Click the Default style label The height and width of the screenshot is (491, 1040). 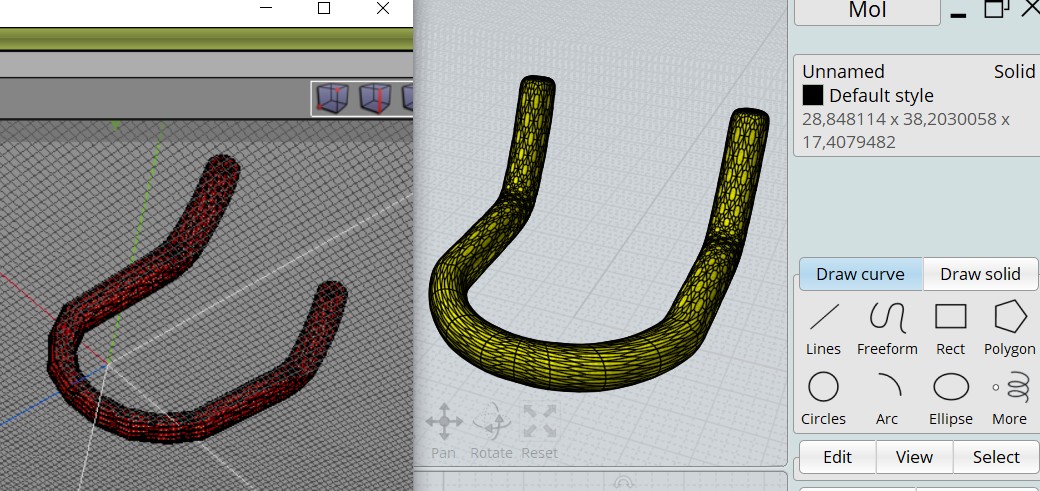tap(881, 96)
